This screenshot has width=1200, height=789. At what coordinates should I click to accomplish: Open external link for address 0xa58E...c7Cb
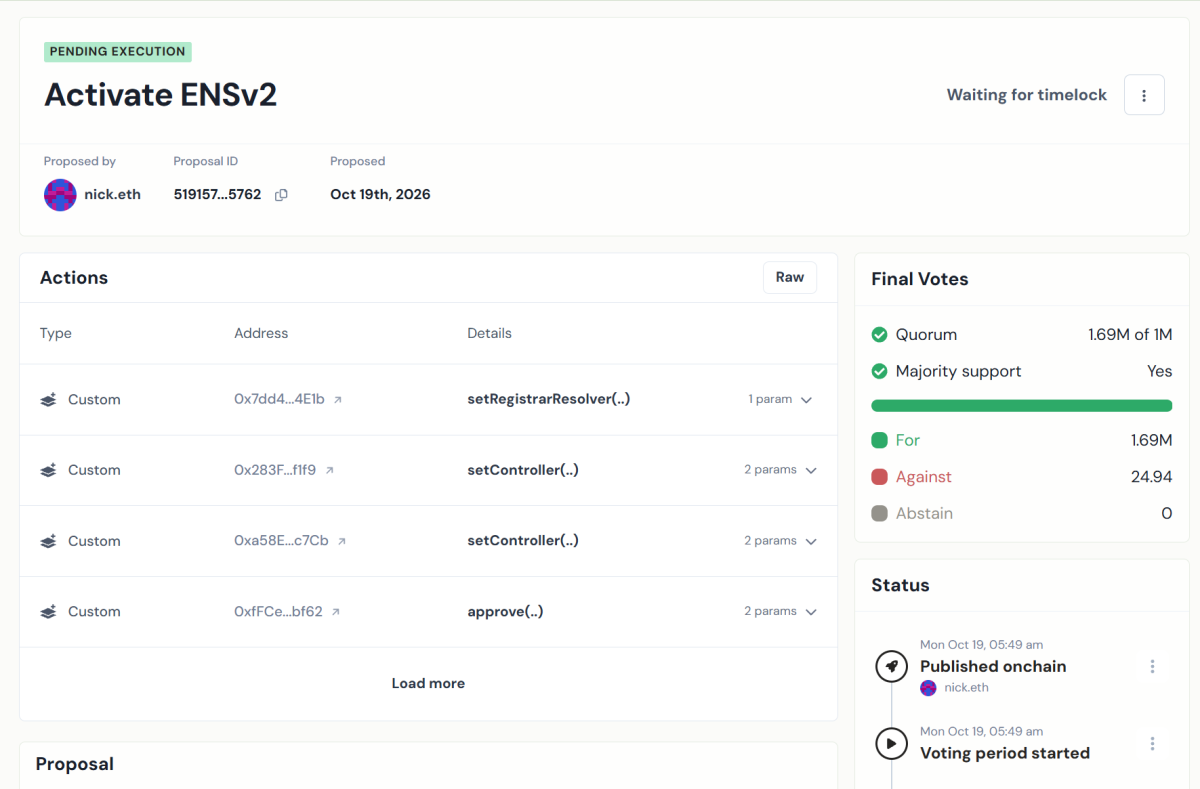[x=341, y=541]
